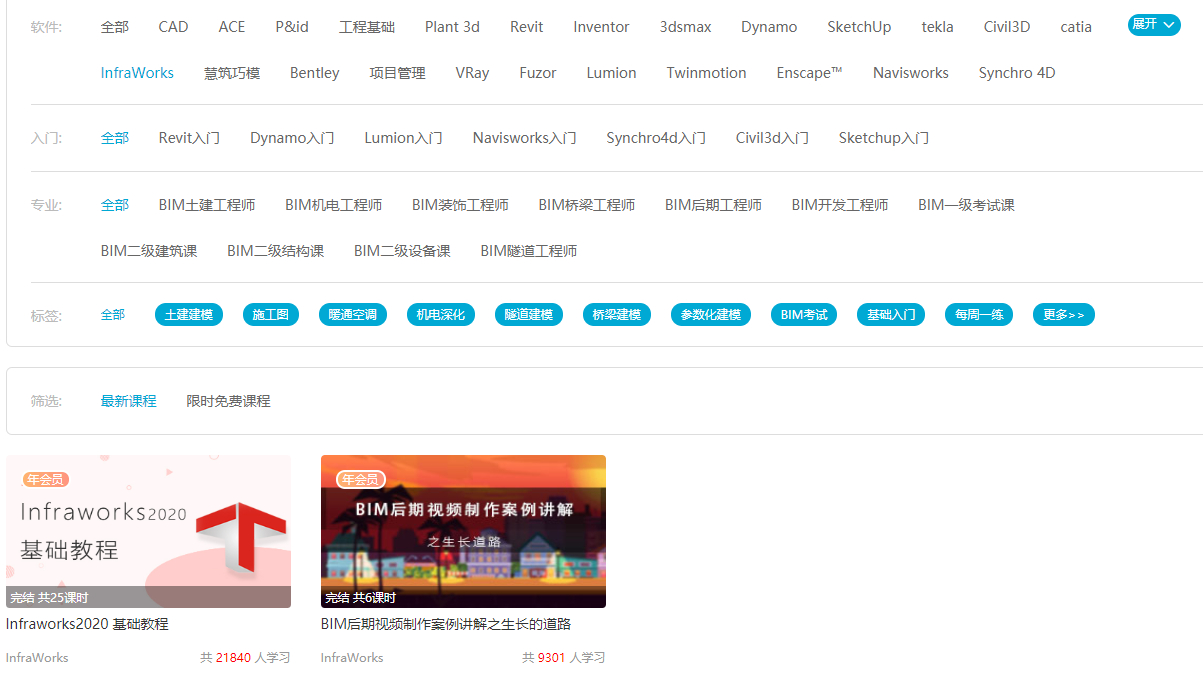The width and height of the screenshot is (1203, 691).
Task: Select the ACE software filter
Action: 232,27
